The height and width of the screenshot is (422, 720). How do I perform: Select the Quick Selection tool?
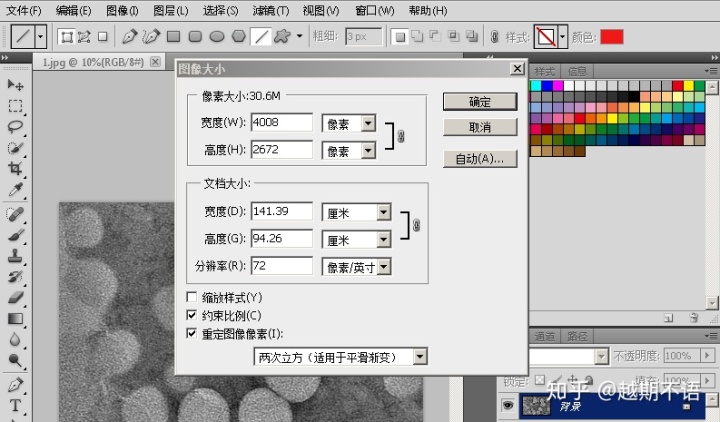(15, 148)
